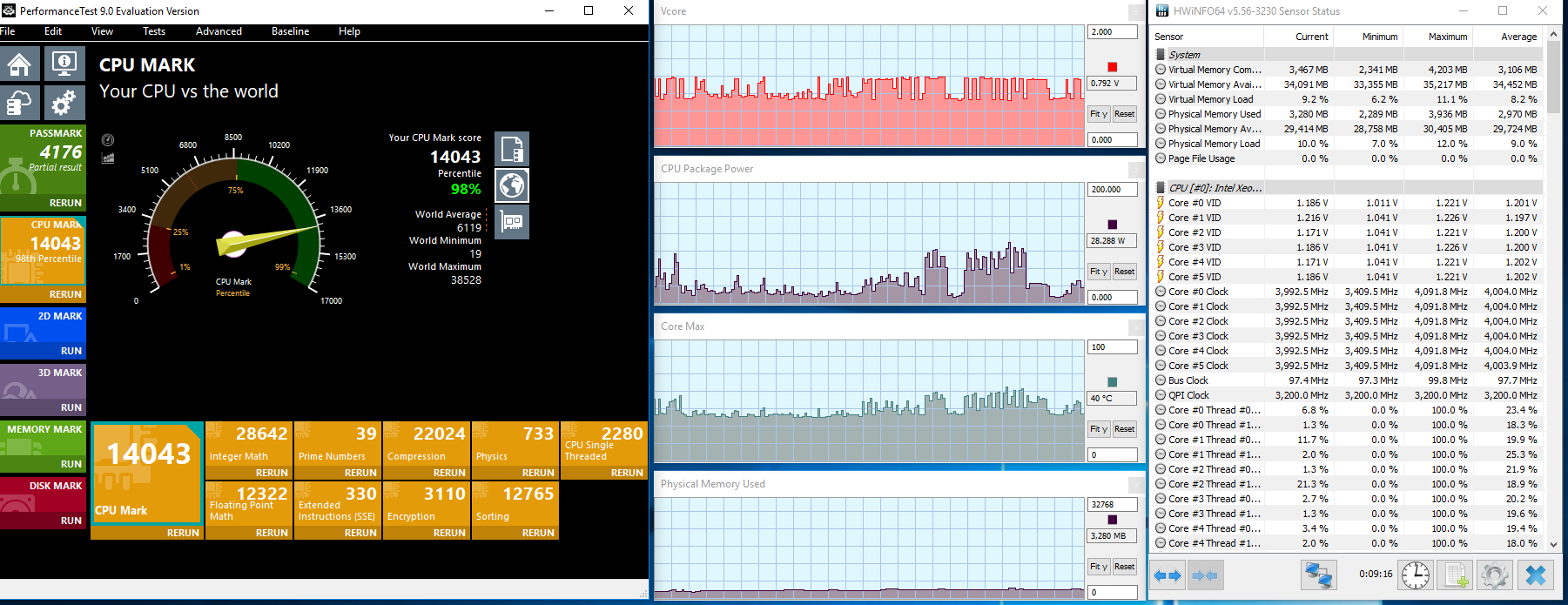Rerun the PassMark overall test

coord(65,203)
